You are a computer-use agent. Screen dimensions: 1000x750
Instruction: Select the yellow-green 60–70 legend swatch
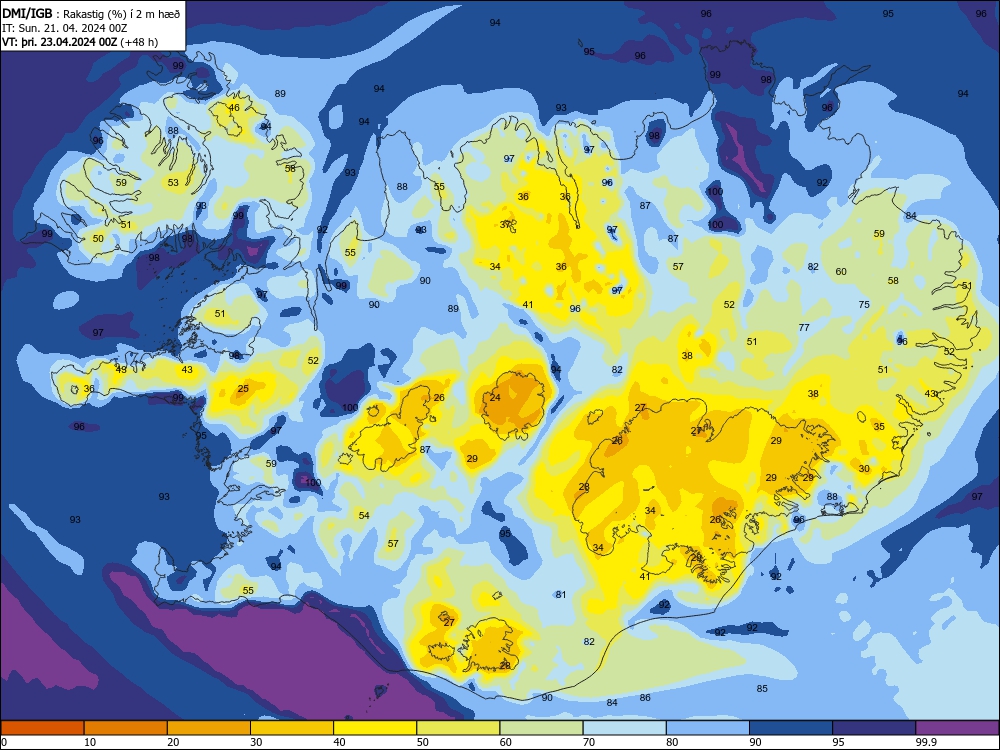tap(541, 728)
